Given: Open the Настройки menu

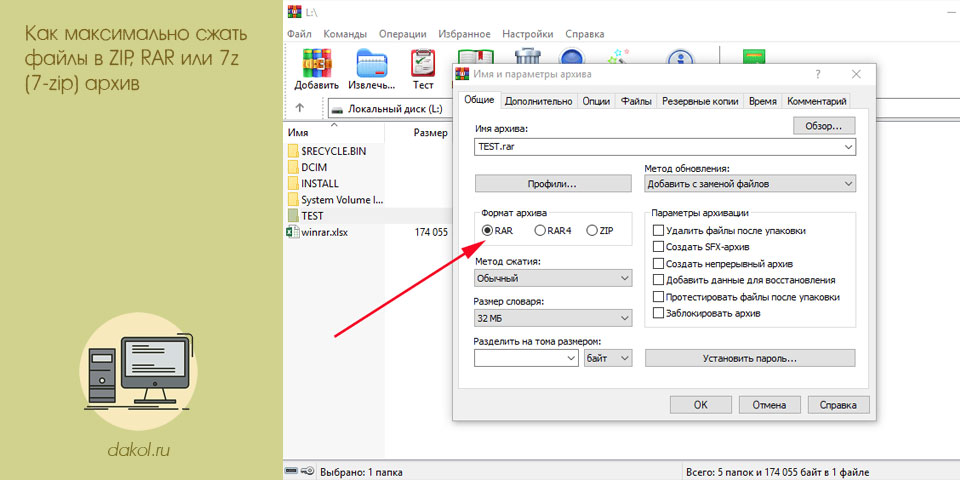Looking at the screenshot, I should coord(528,34).
